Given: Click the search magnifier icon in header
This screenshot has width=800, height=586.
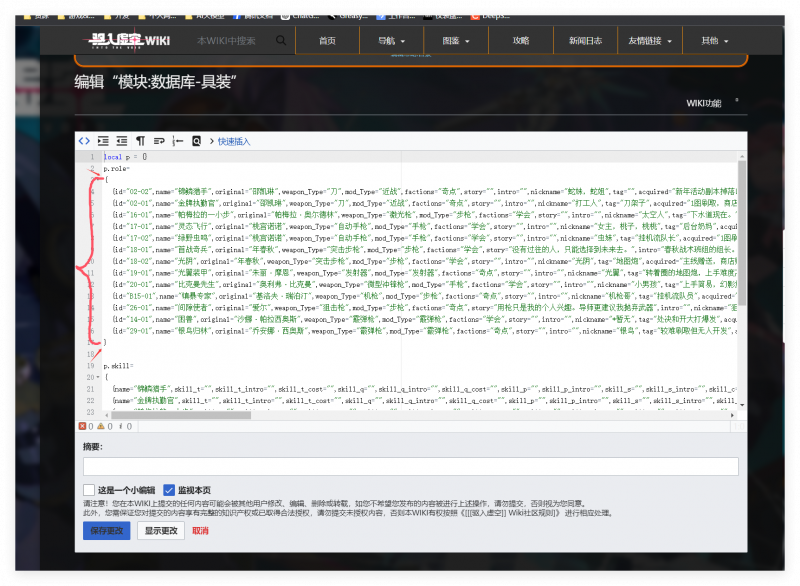Looking at the screenshot, I should 281,40.
